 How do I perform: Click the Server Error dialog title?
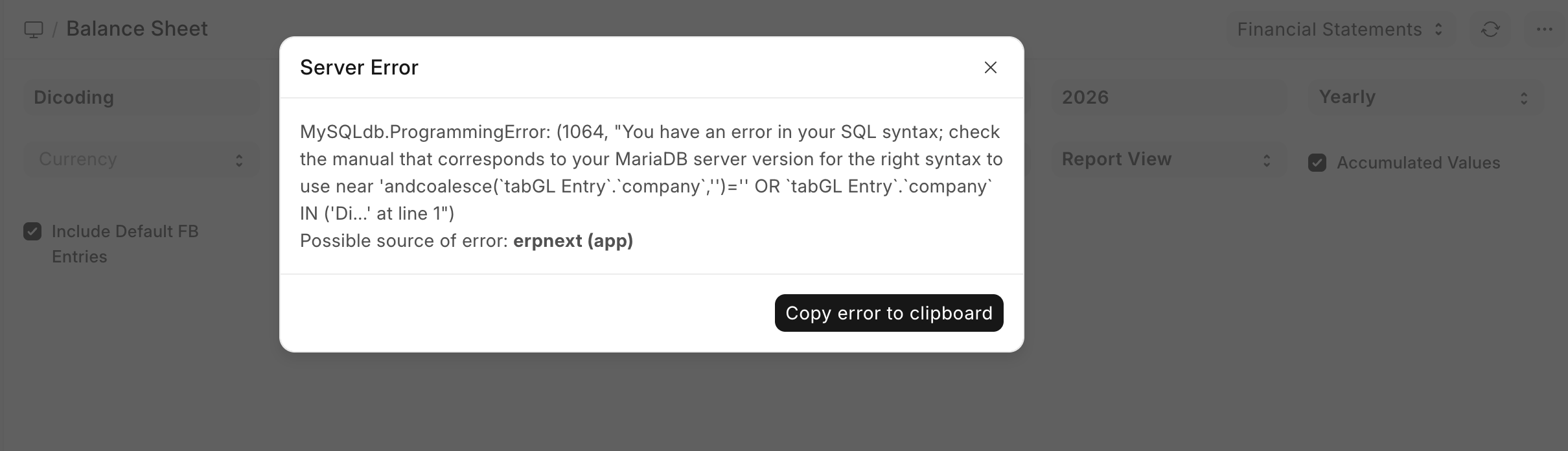(x=359, y=67)
